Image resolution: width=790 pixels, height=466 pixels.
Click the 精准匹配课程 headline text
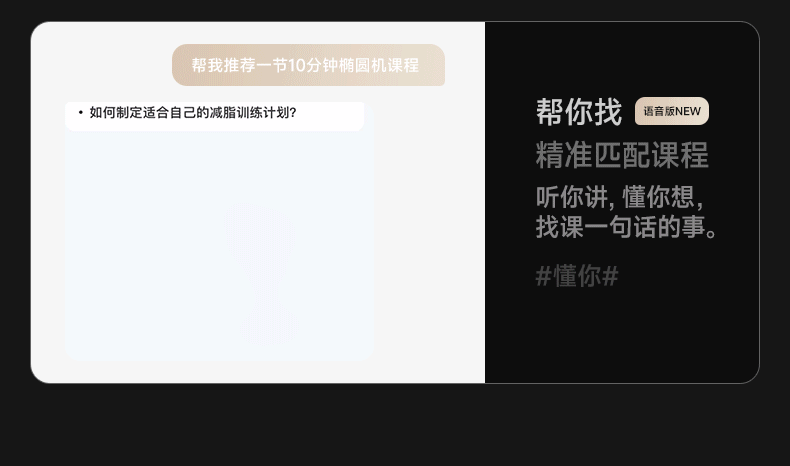[x=622, y=155]
